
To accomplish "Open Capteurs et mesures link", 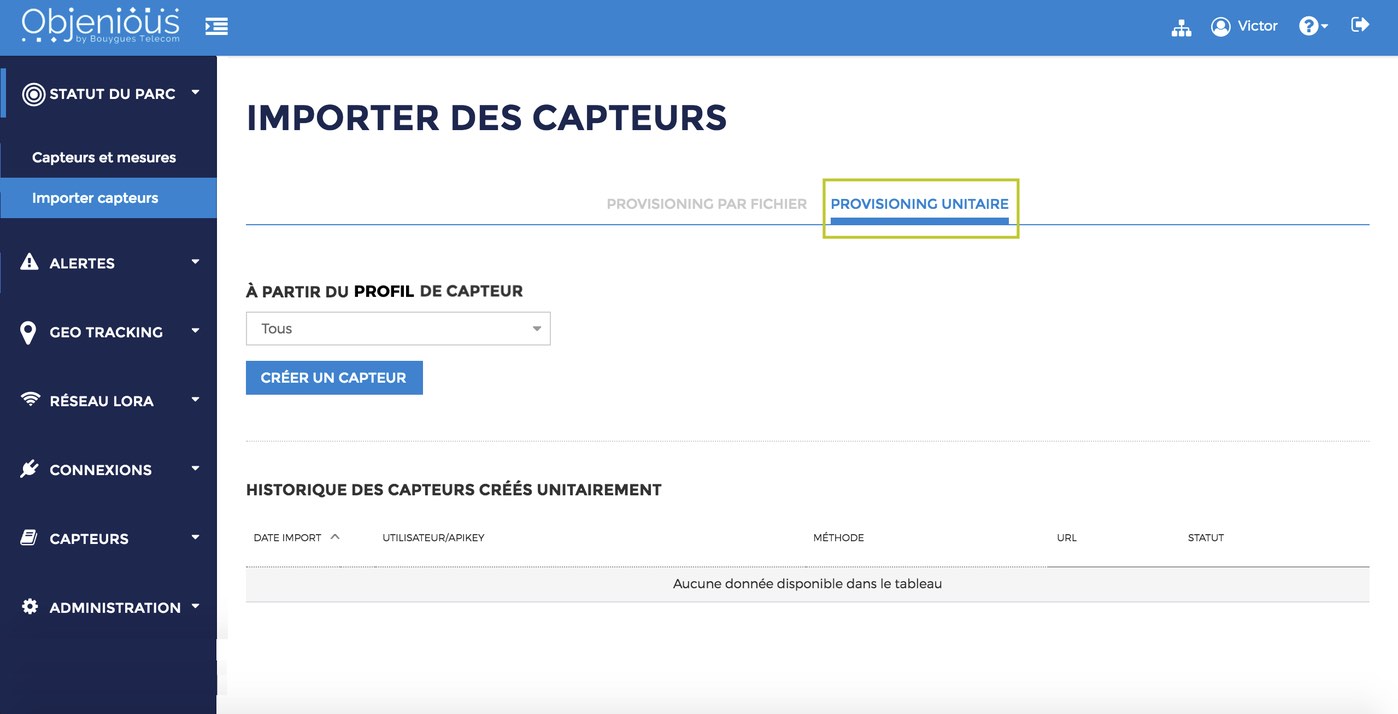I will 104,158.
